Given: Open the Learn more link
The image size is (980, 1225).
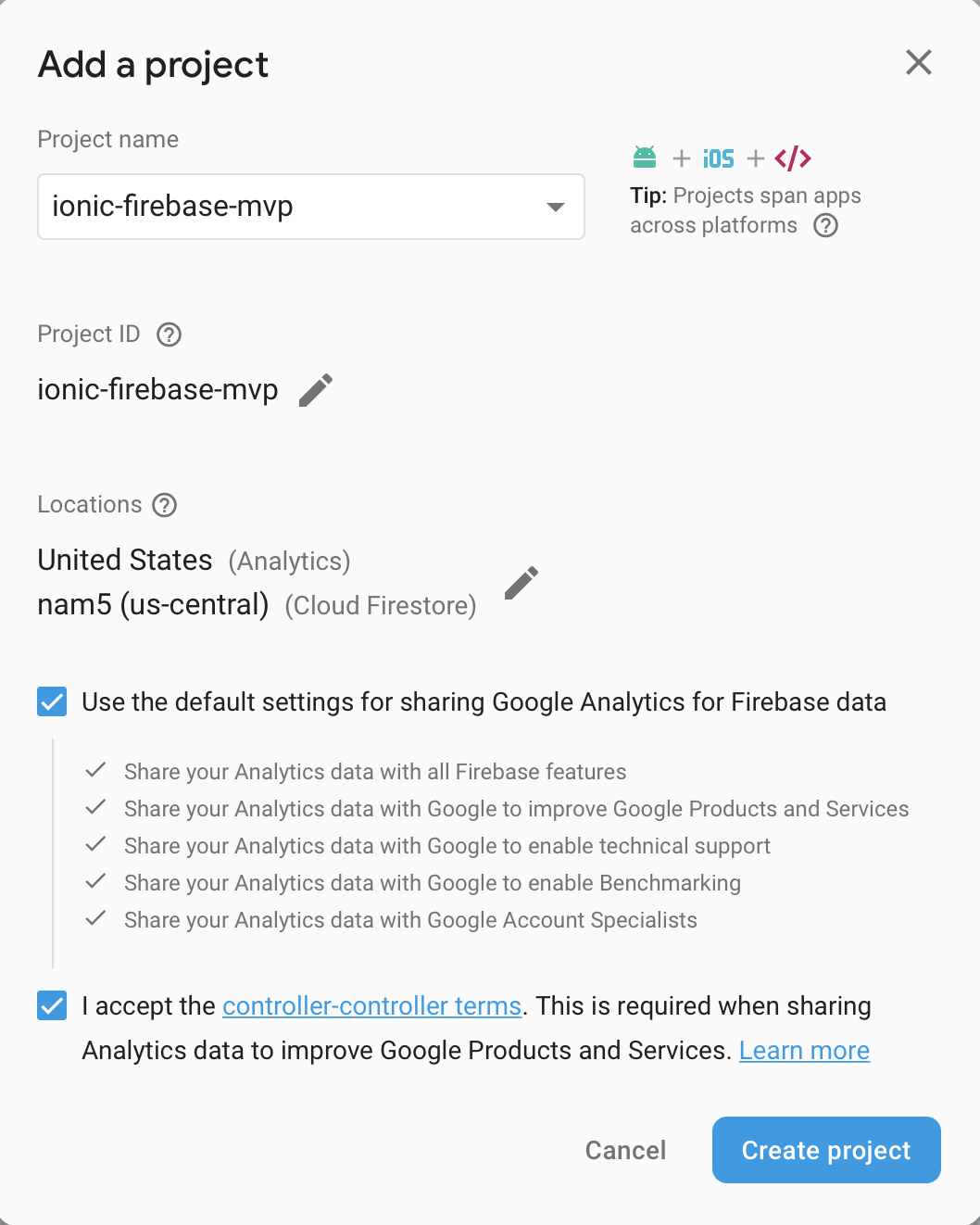Looking at the screenshot, I should click(x=804, y=1050).
